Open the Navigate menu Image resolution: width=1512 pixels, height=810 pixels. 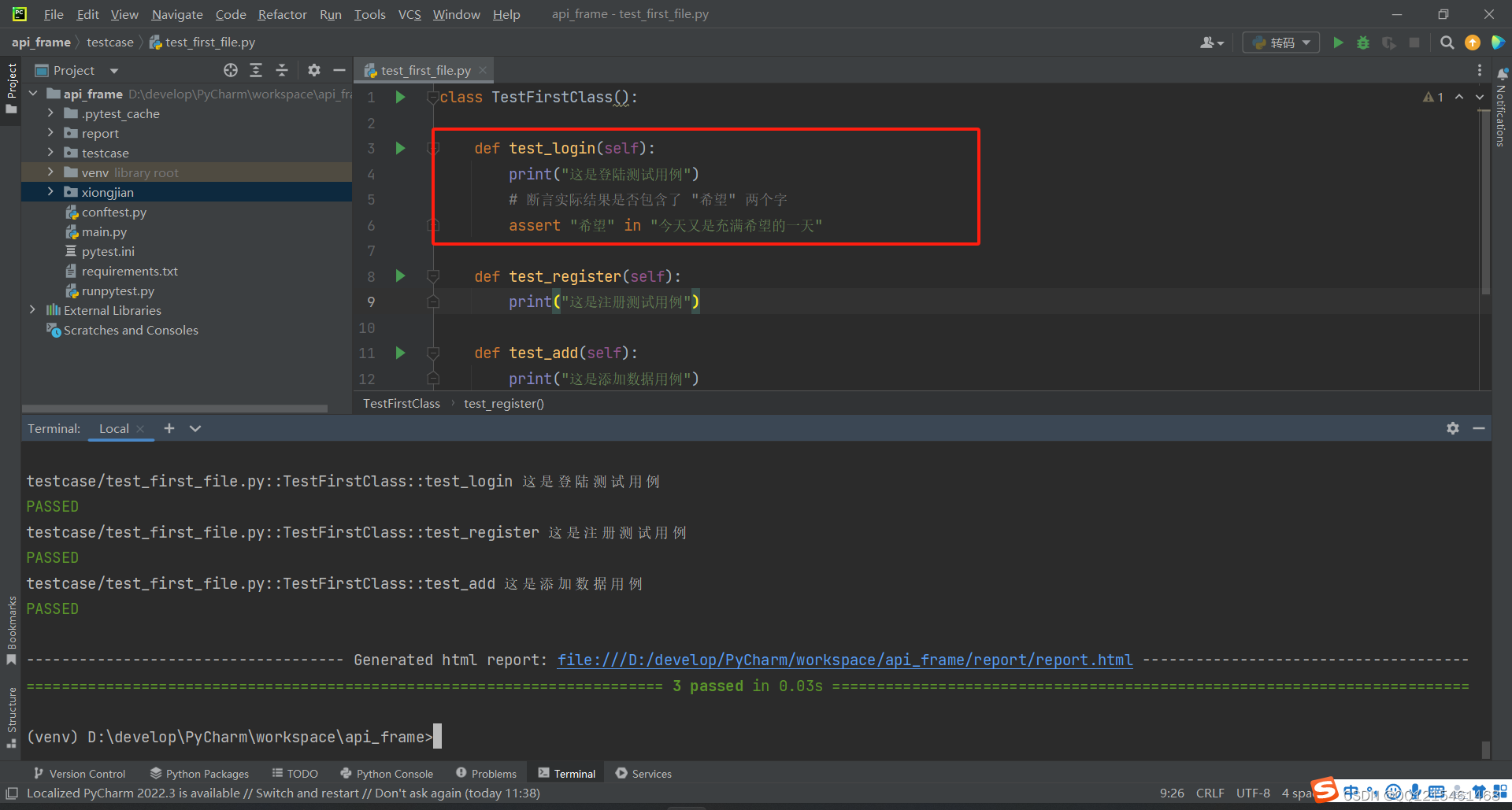coord(177,14)
